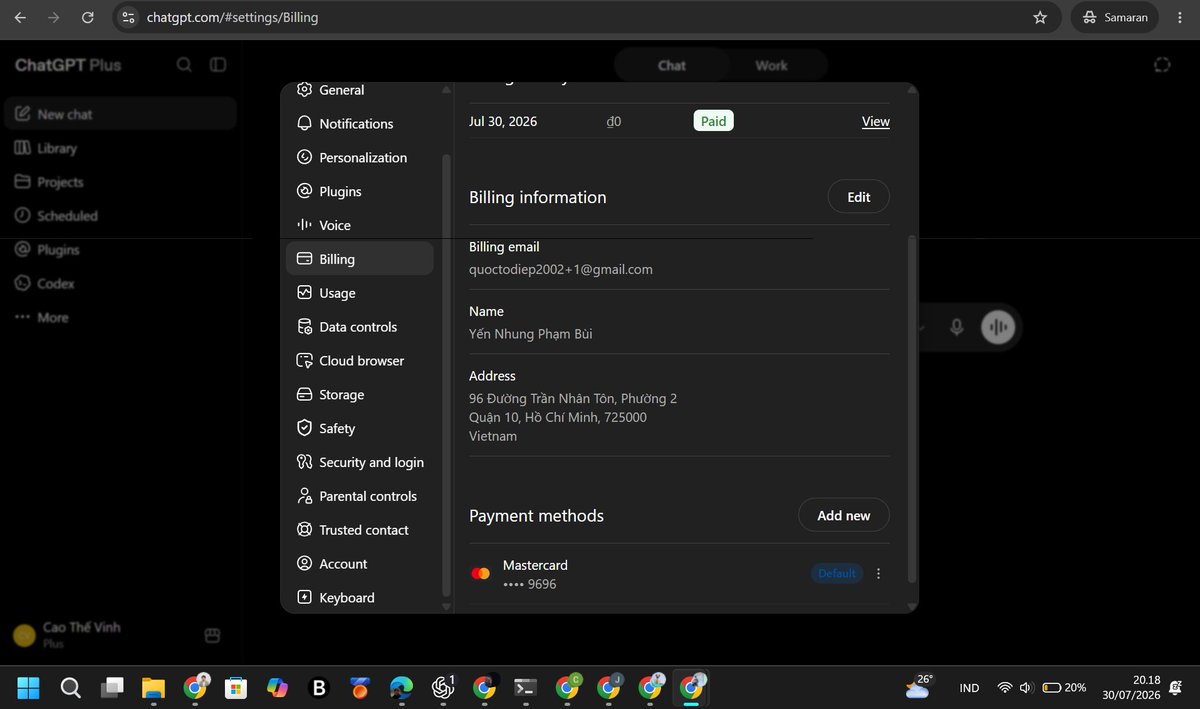Edit the billing information

(x=859, y=197)
